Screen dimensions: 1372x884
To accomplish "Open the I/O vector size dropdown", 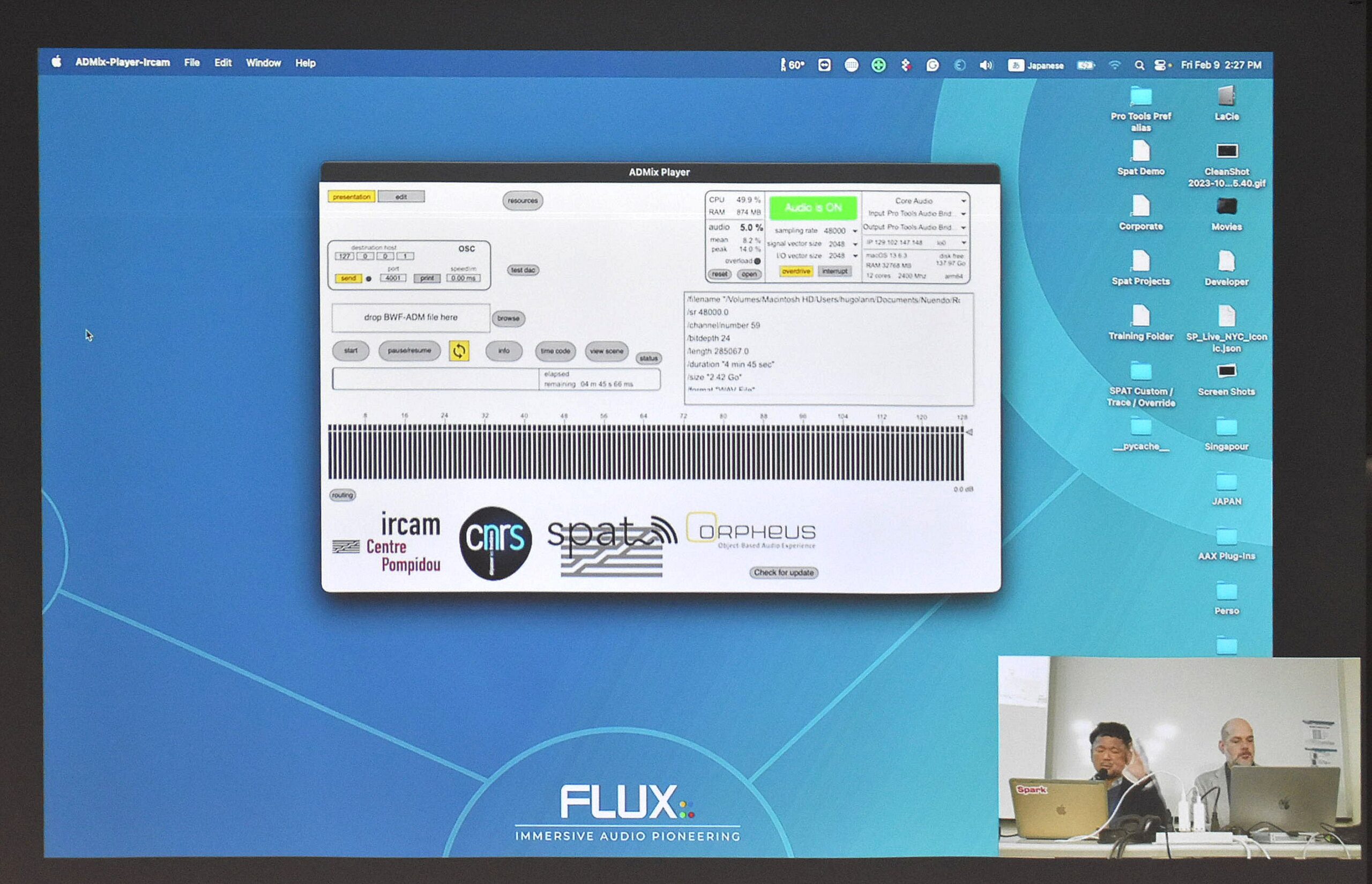I will coord(842,256).
